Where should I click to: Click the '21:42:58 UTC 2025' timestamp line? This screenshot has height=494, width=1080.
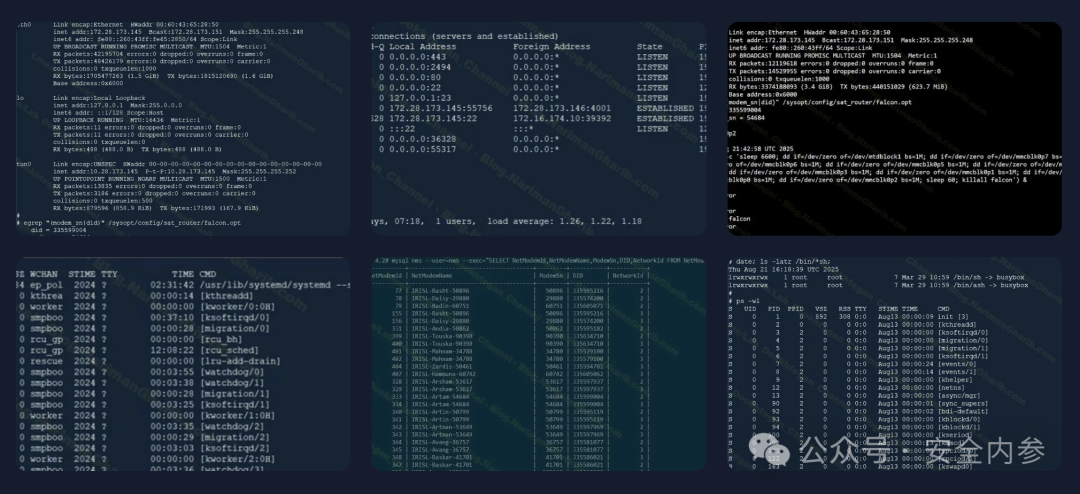[x=761, y=149]
